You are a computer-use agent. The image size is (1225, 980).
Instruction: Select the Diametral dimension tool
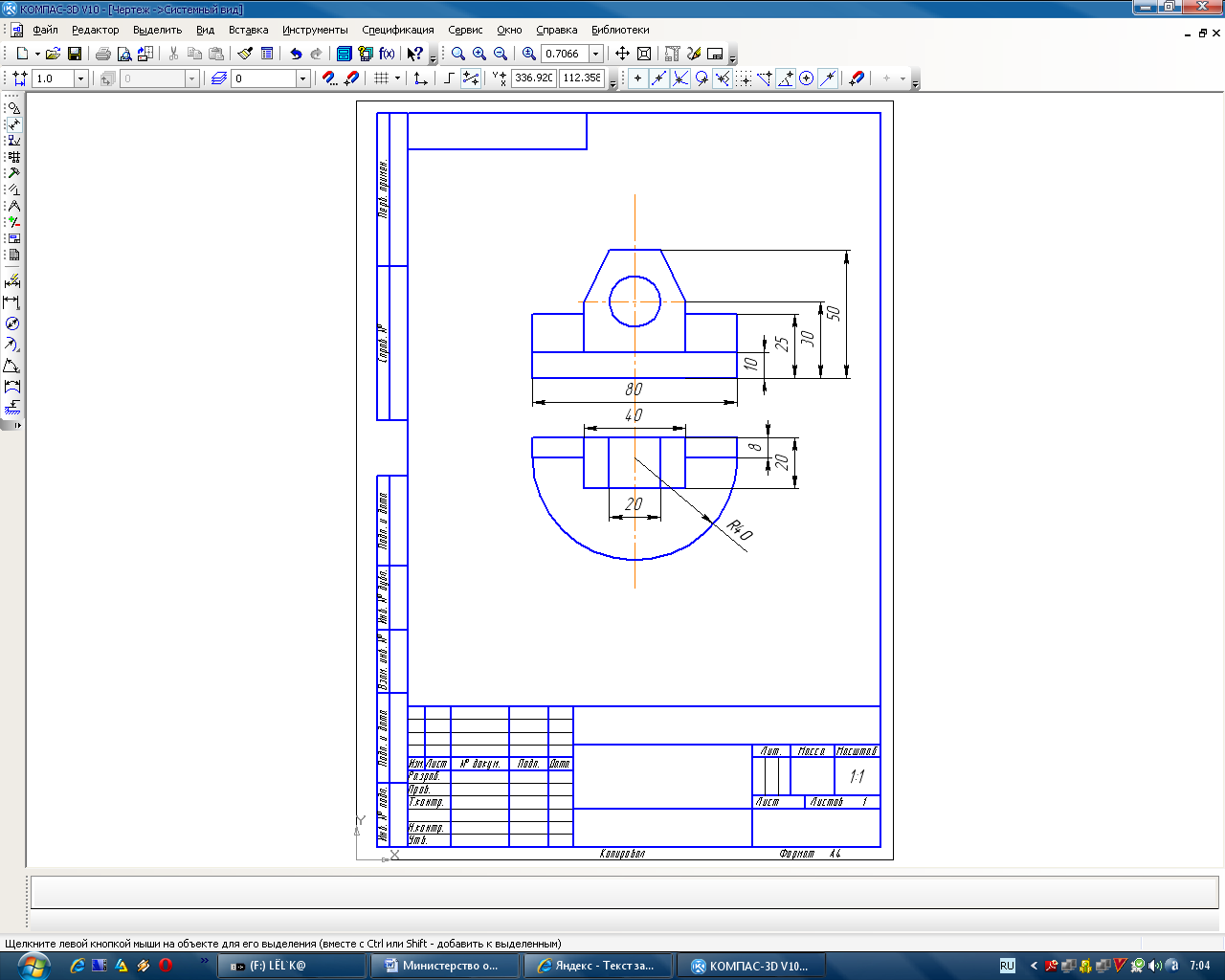tap(12, 323)
